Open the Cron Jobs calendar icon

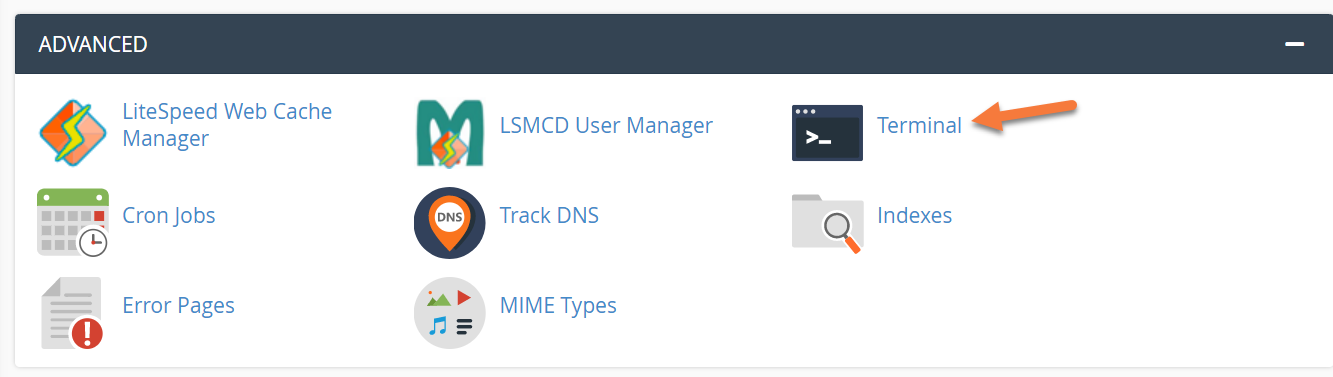tap(72, 222)
